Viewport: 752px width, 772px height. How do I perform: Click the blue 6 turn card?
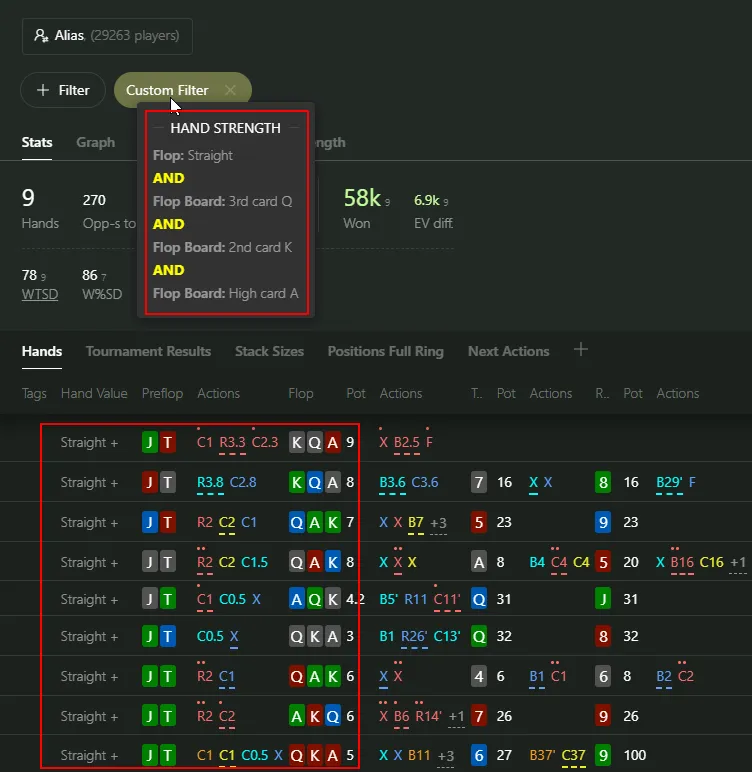coord(479,756)
